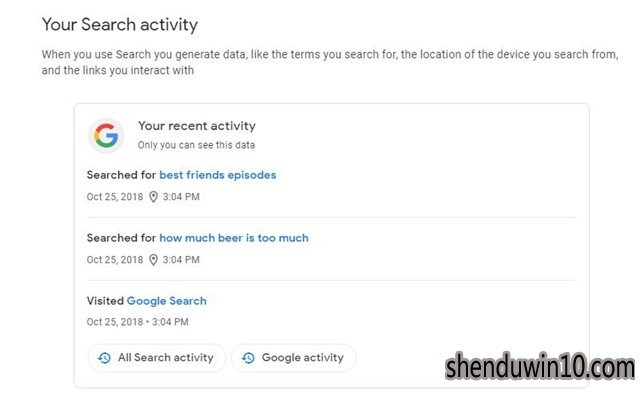The height and width of the screenshot is (393, 640).
Task: Click 'Only you can see this data' text
Action: [x=196, y=145]
